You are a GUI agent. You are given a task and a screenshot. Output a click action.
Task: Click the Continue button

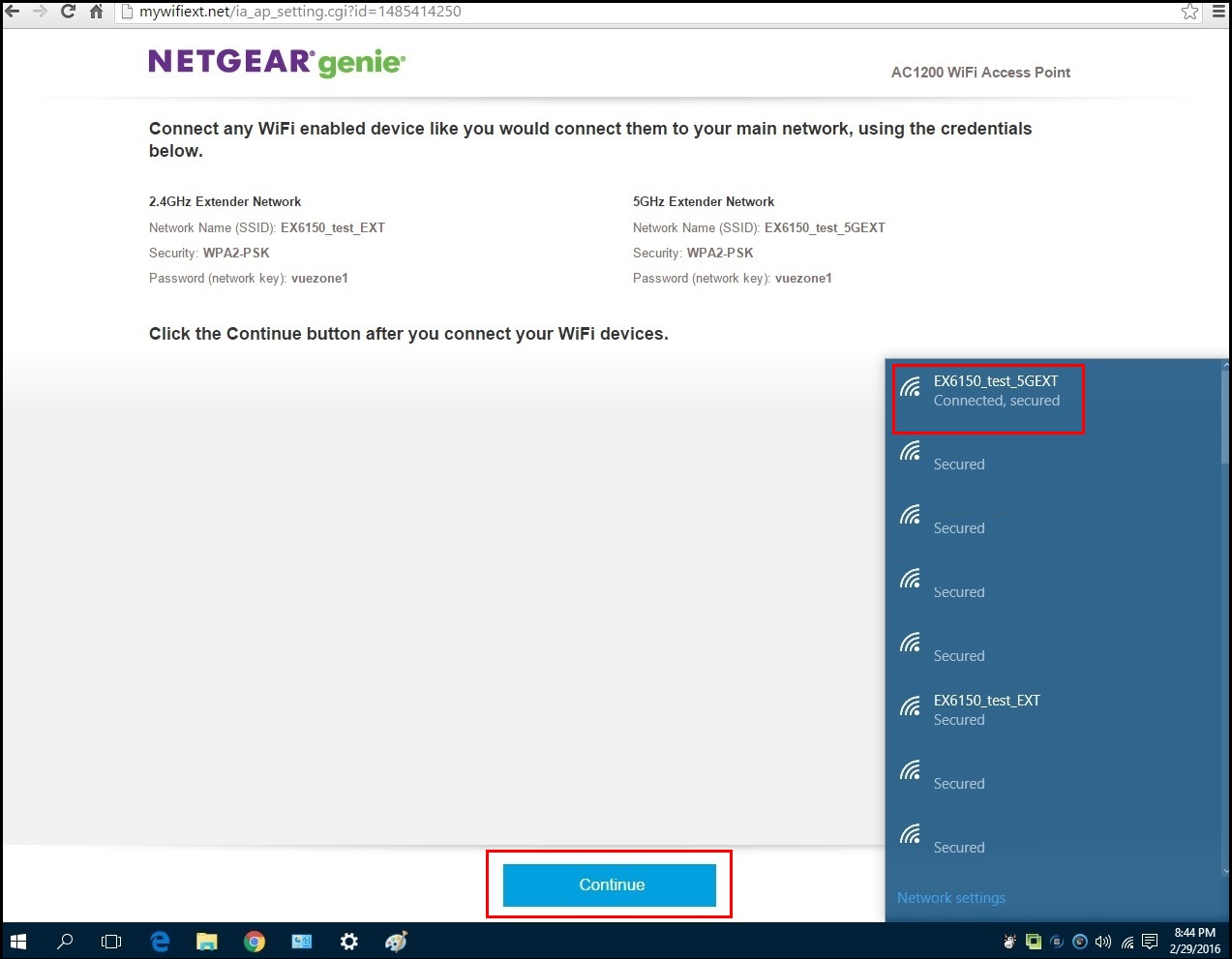coord(610,884)
